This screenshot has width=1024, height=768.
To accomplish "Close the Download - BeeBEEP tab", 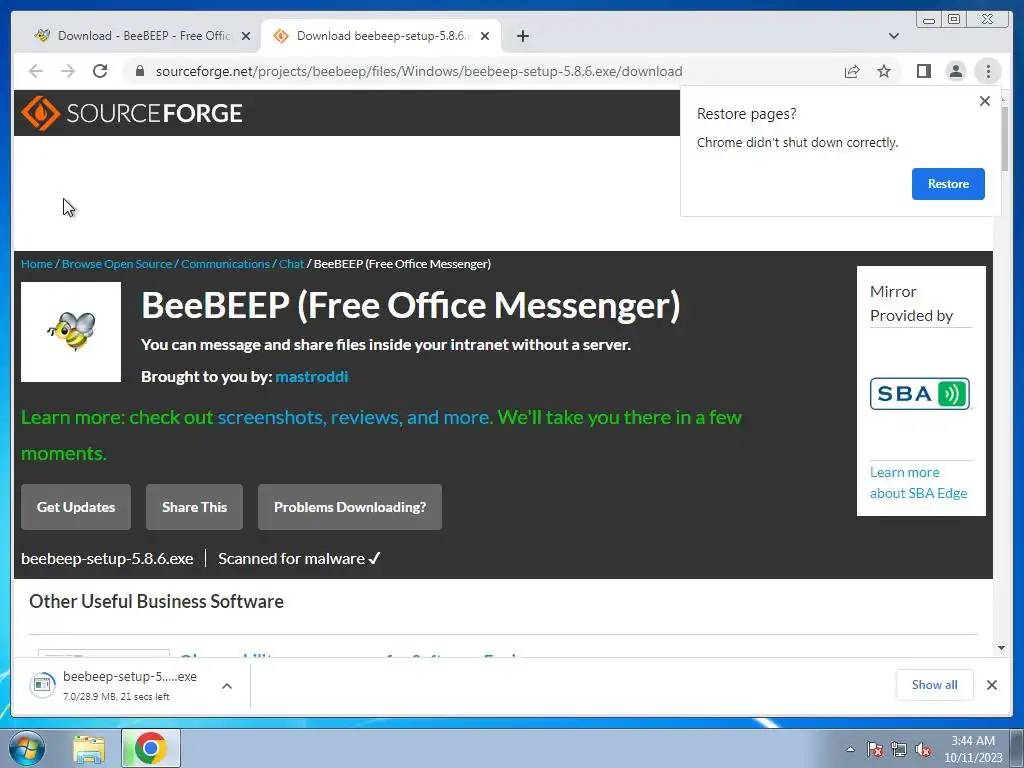I will pos(246,36).
